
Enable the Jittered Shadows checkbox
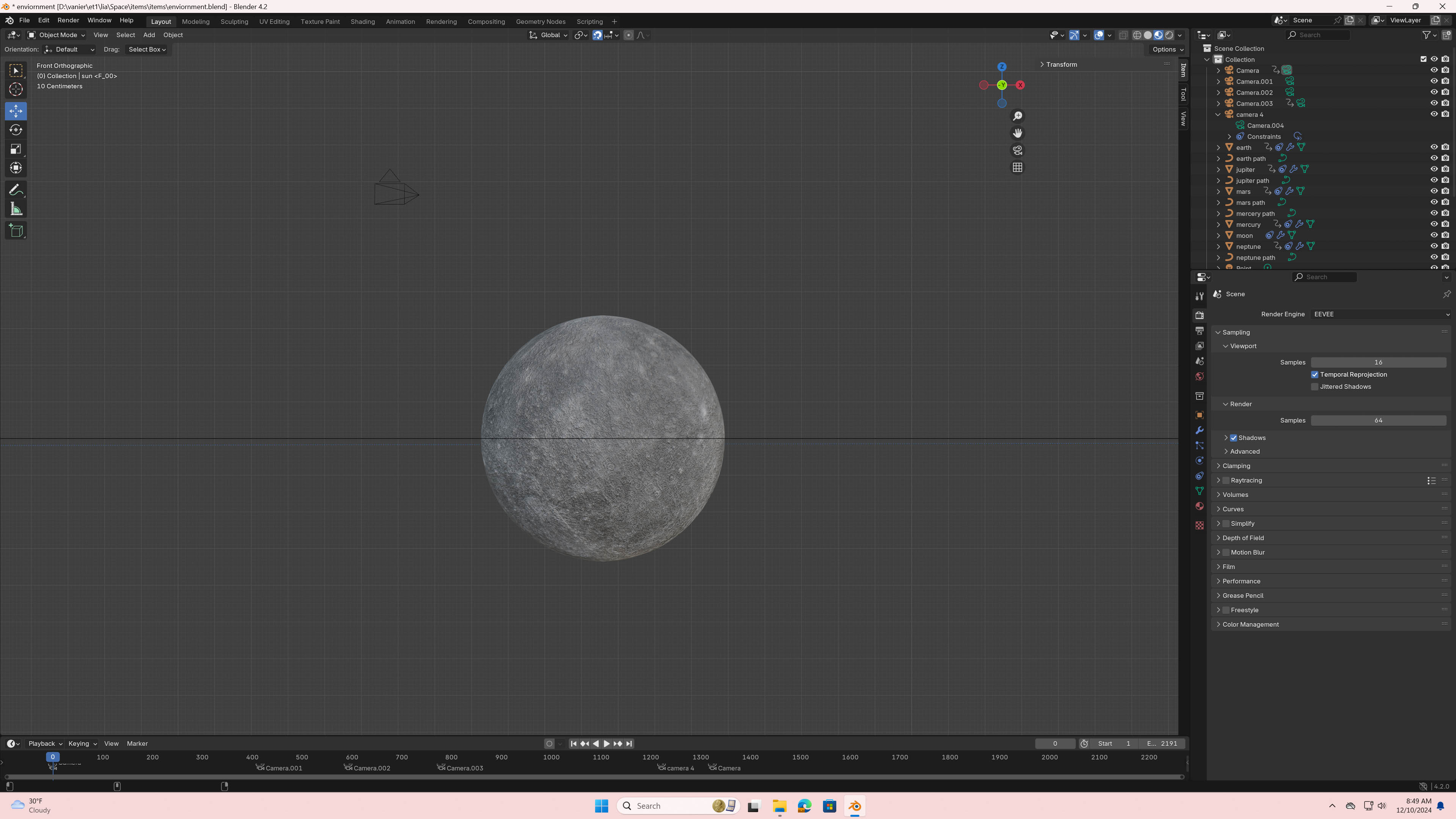(x=1315, y=387)
